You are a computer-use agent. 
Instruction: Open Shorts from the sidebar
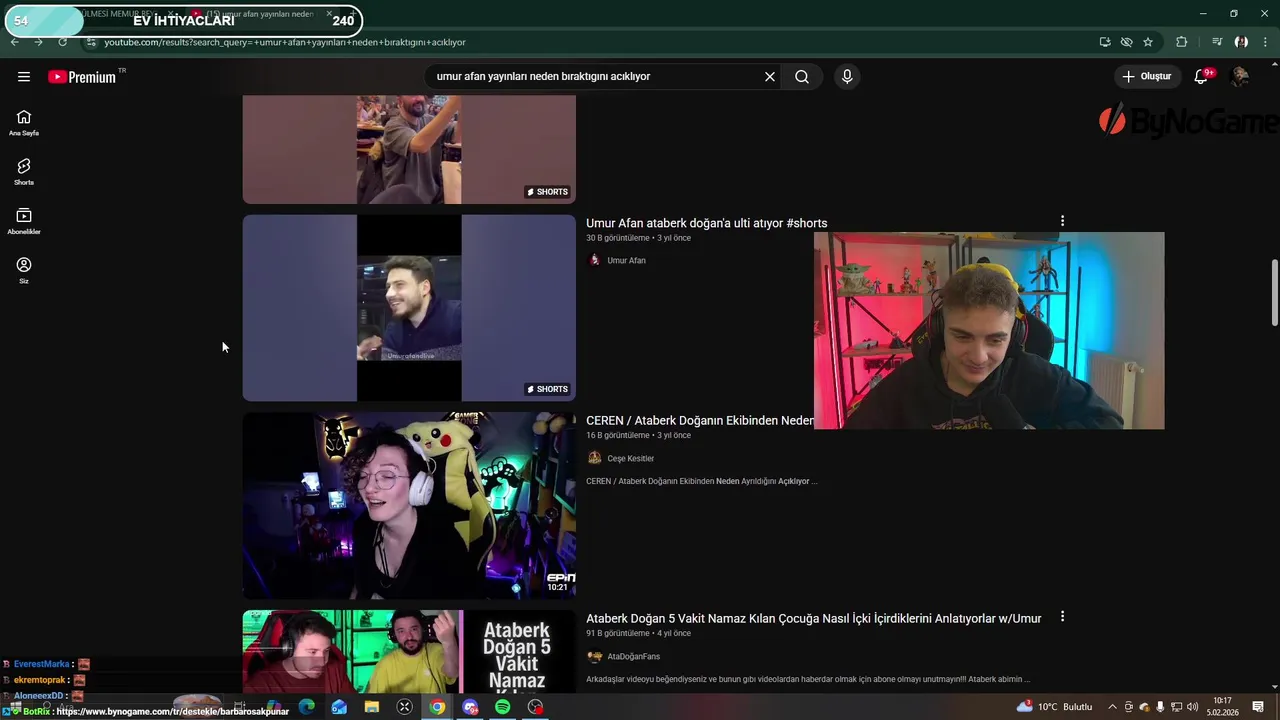tap(24, 172)
